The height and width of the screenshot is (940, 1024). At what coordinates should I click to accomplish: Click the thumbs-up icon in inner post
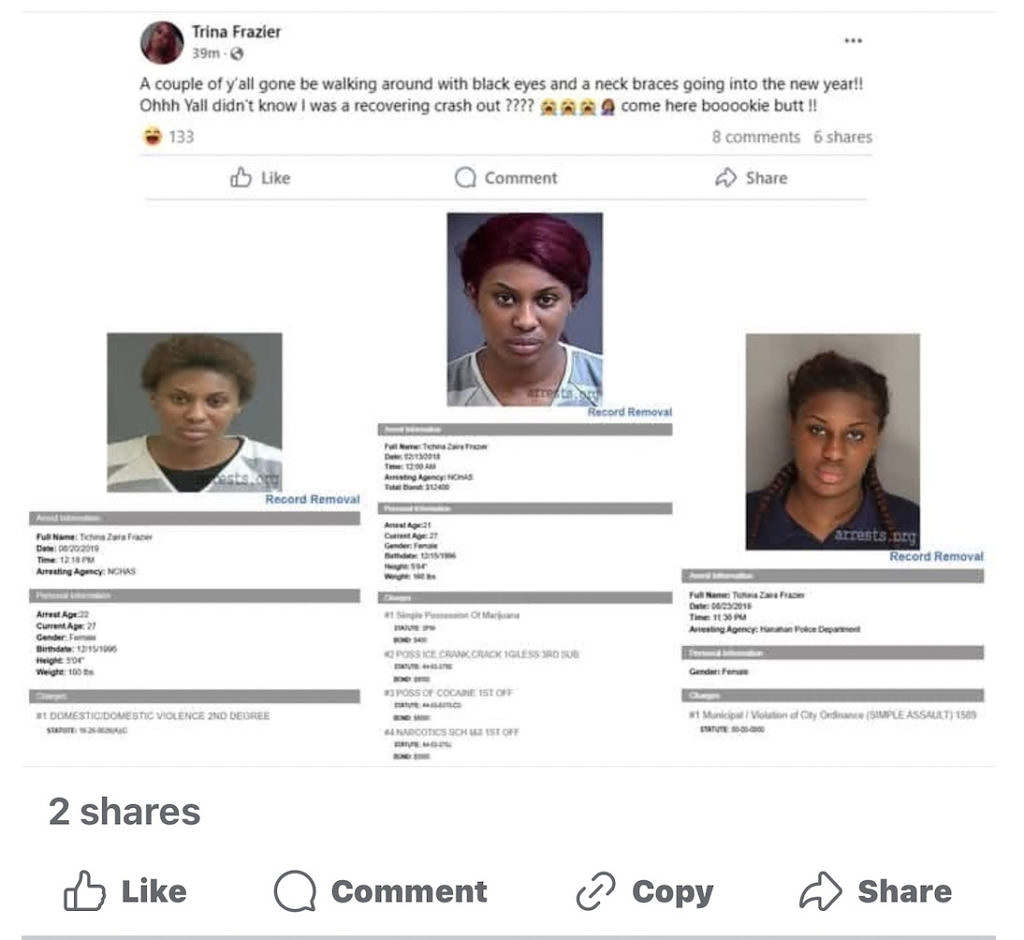(x=240, y=178)
